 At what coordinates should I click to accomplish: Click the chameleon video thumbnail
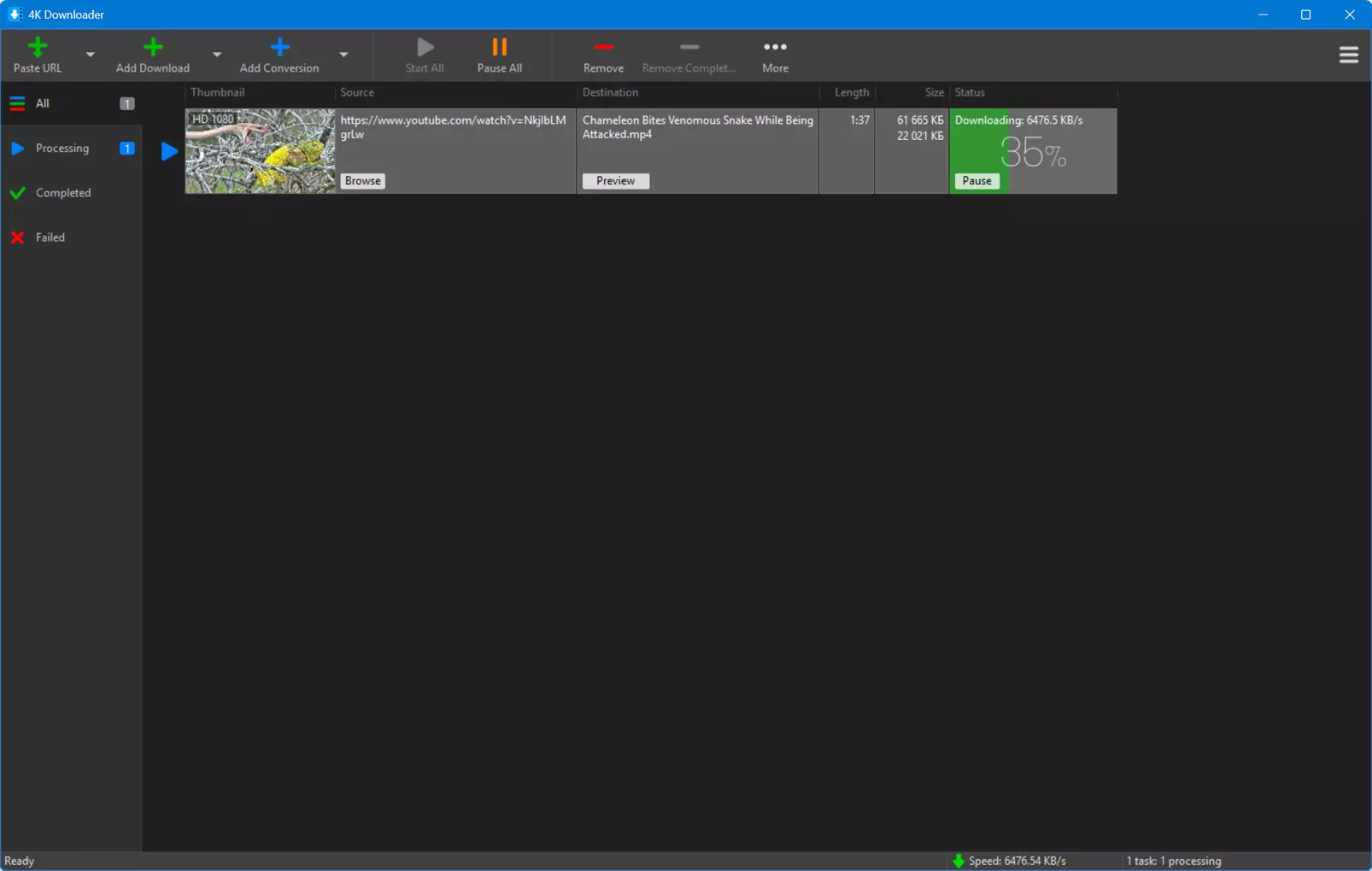261,151
